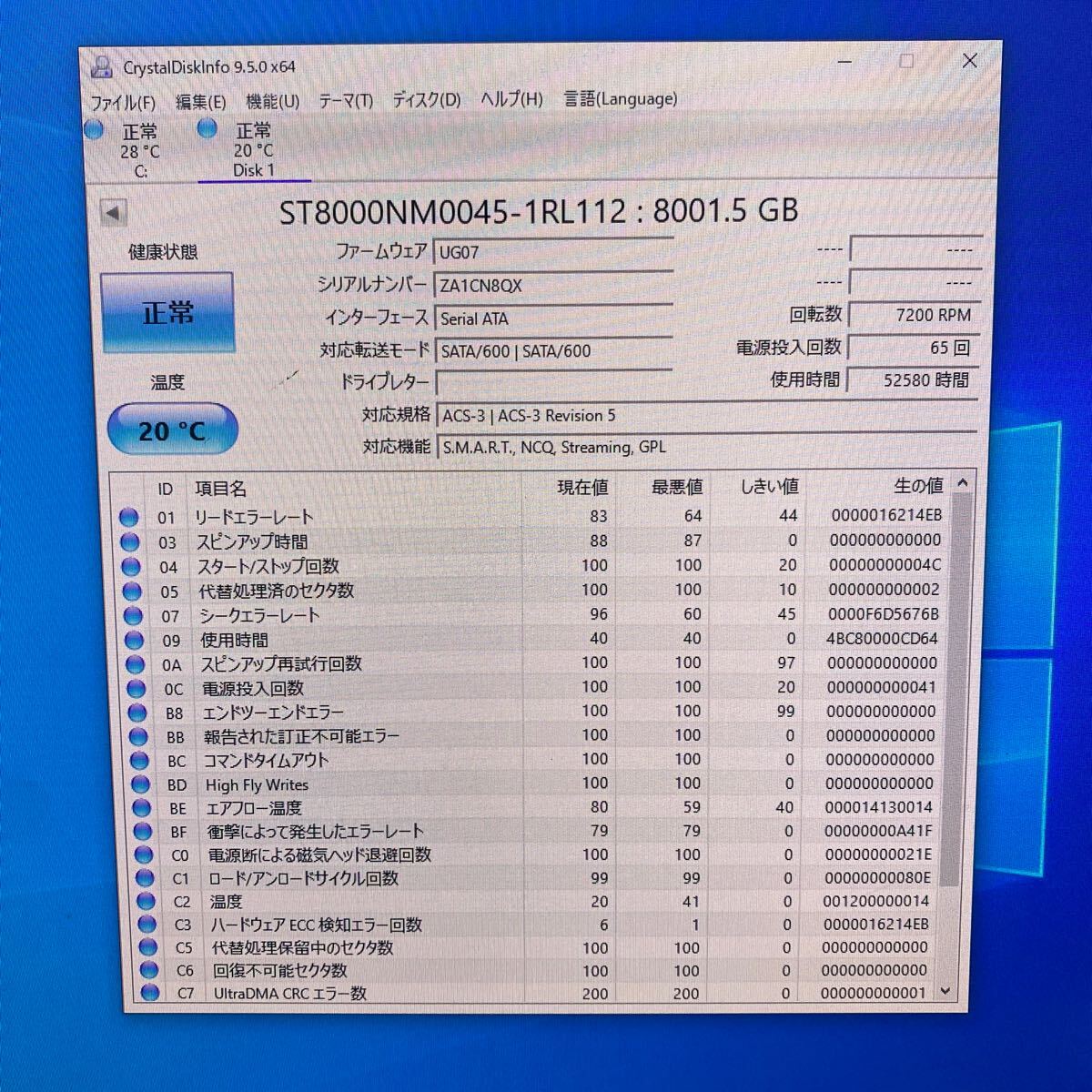Click the 項目名 column header
The height and width of the screenshot is (1092, 1092).
[221, 489]
